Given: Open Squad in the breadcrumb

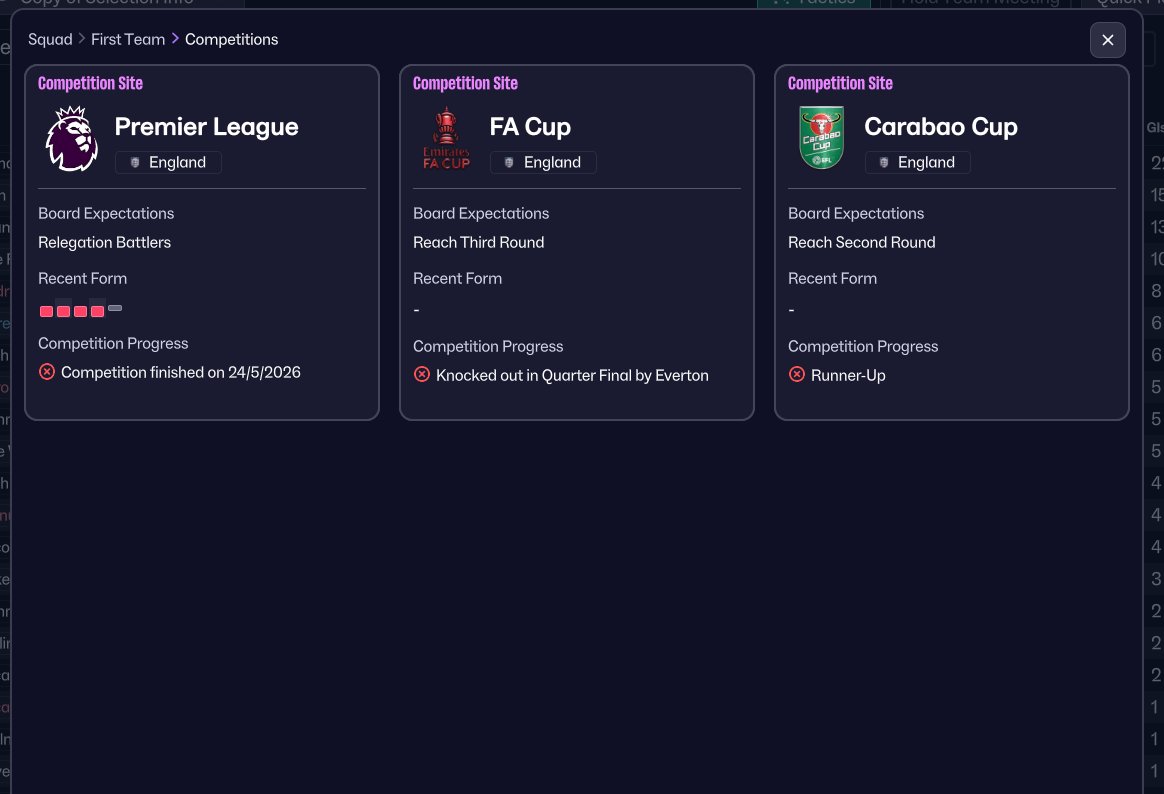Looking at the screenshot, I should [x=50, y=39].
